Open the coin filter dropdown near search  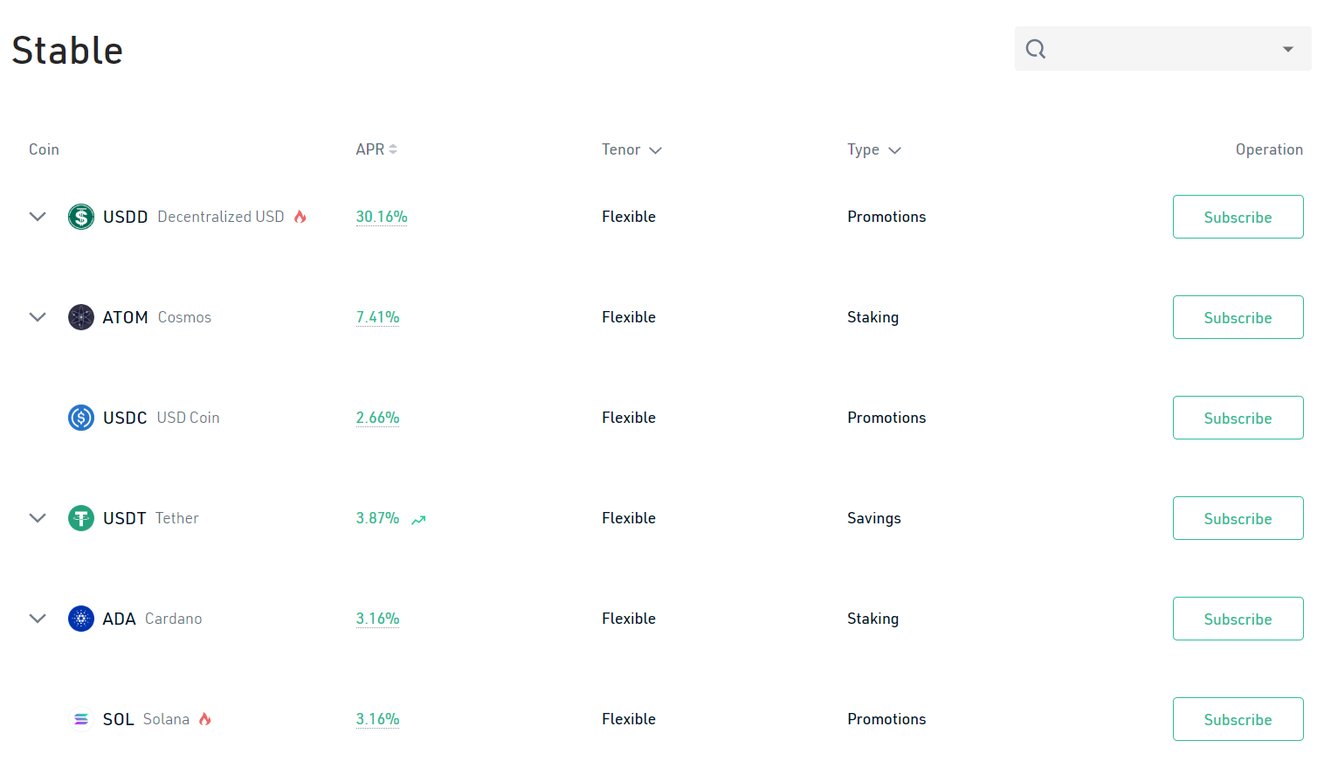coord(1288,48)
